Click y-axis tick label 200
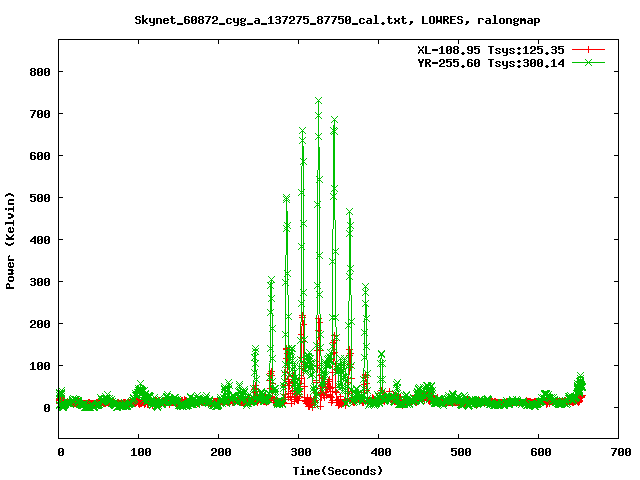The width and height of the screenshot is (640, 480). click(40, 324)
